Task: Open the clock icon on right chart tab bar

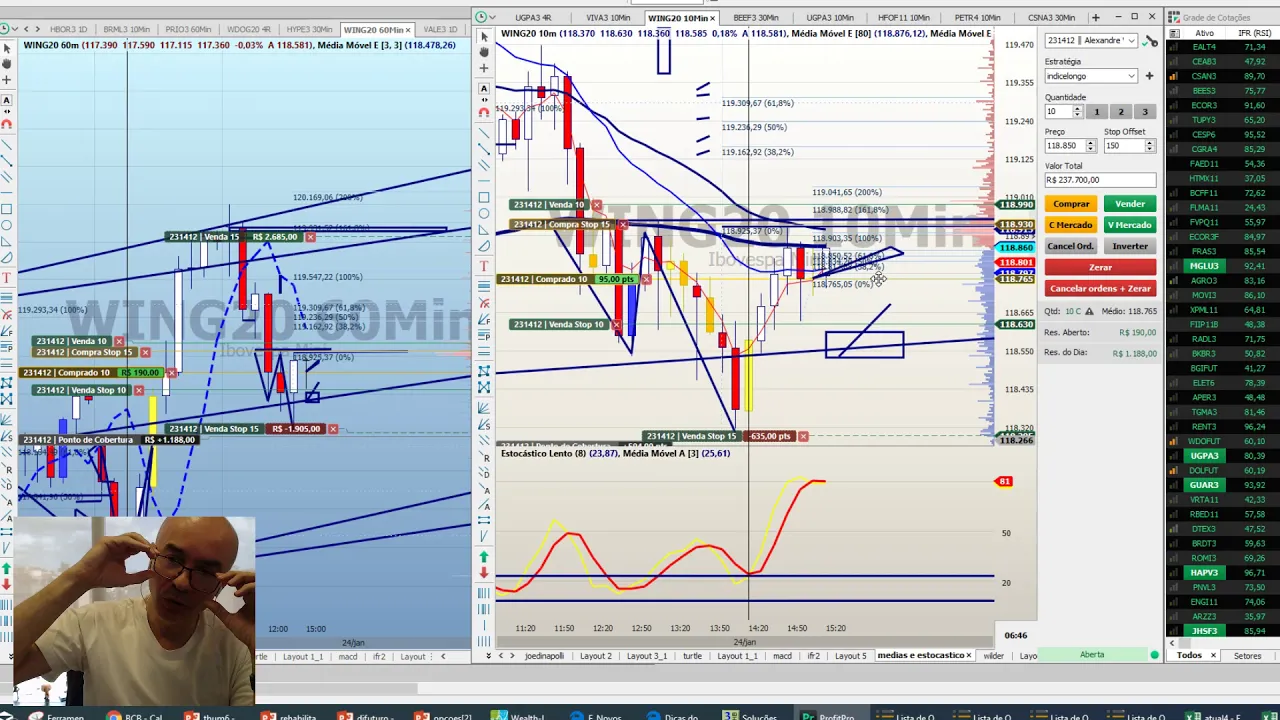Action: point(481,17)
